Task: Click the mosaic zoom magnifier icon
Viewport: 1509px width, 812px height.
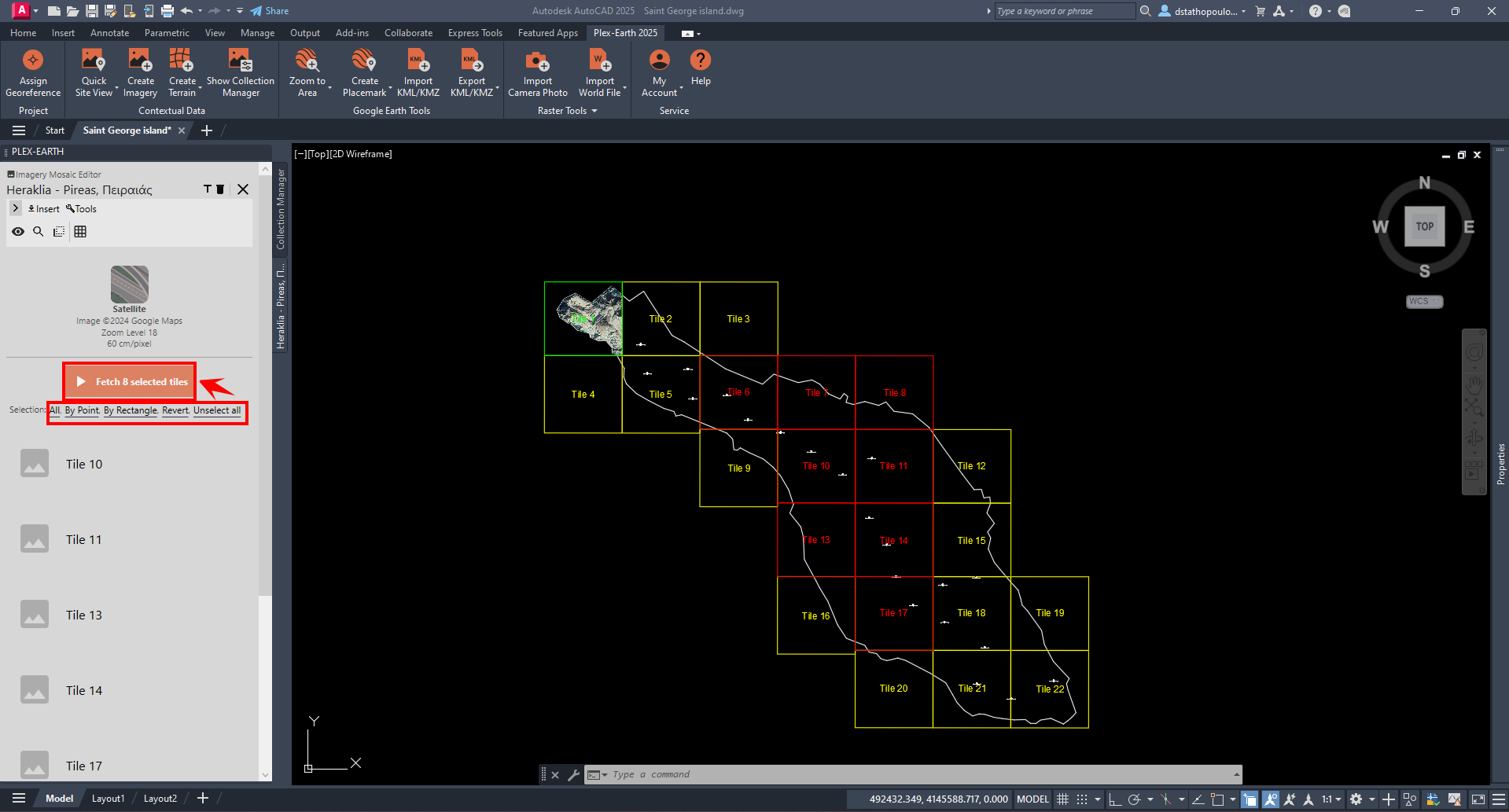Action: coord(38,231)
